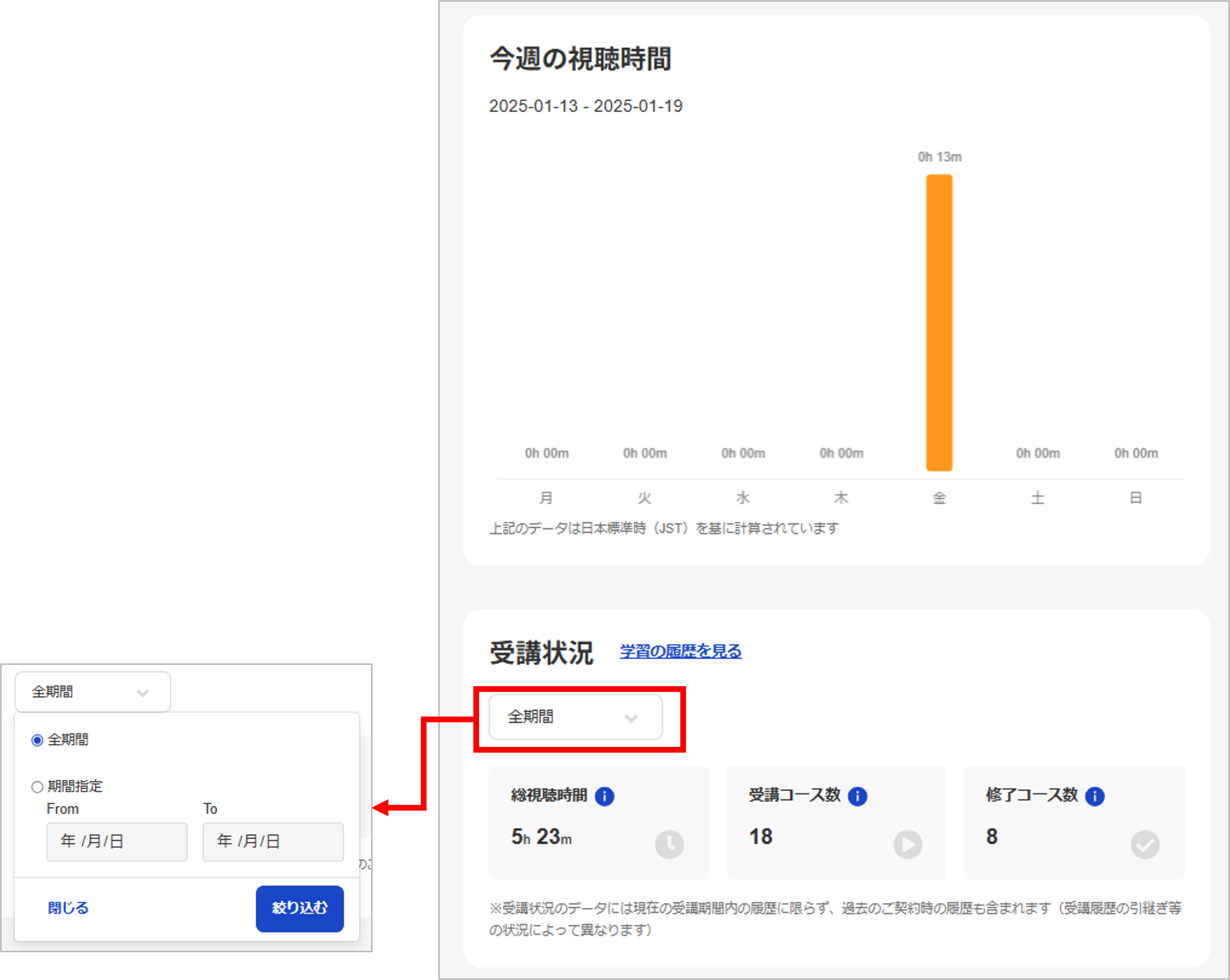
Task: Click the clock icon in total viewing card
Action: pyautogui.click(x=669, y=844)
